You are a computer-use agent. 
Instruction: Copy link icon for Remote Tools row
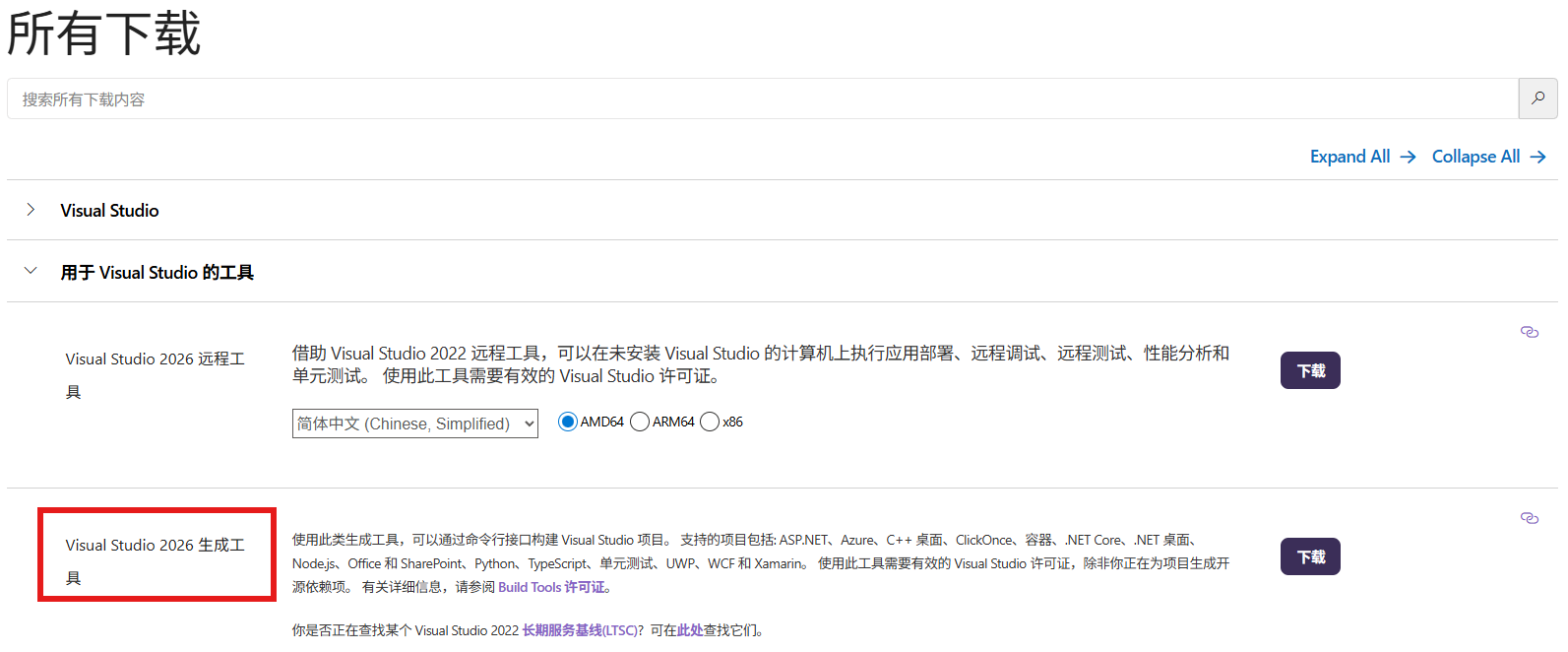[1529, 332]
